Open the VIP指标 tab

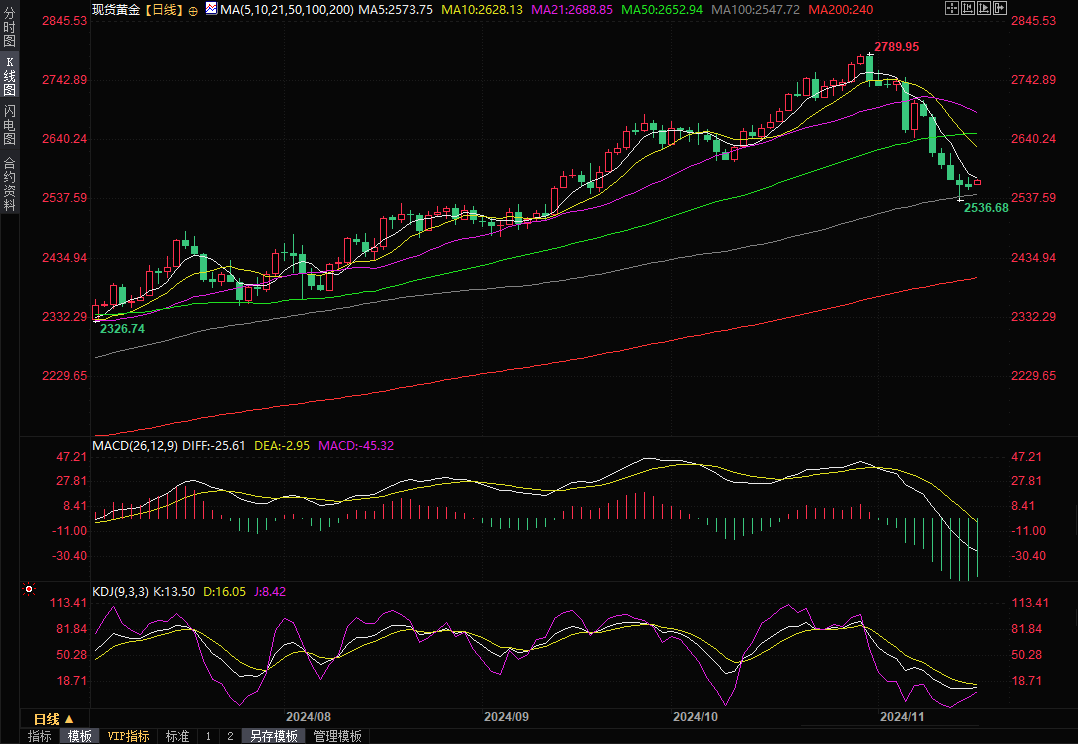pyautogui.click(x=128, y=736)
